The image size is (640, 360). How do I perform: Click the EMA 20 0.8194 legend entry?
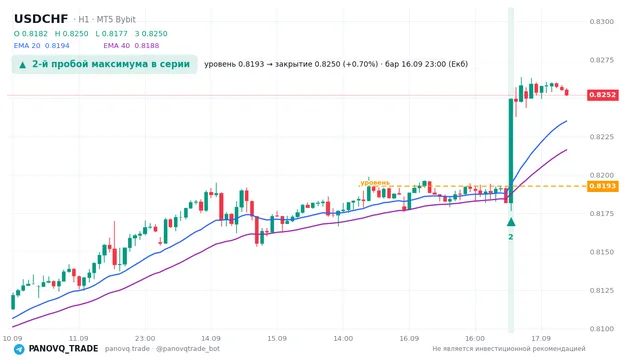pyautogui.click(x=42, y=46)
